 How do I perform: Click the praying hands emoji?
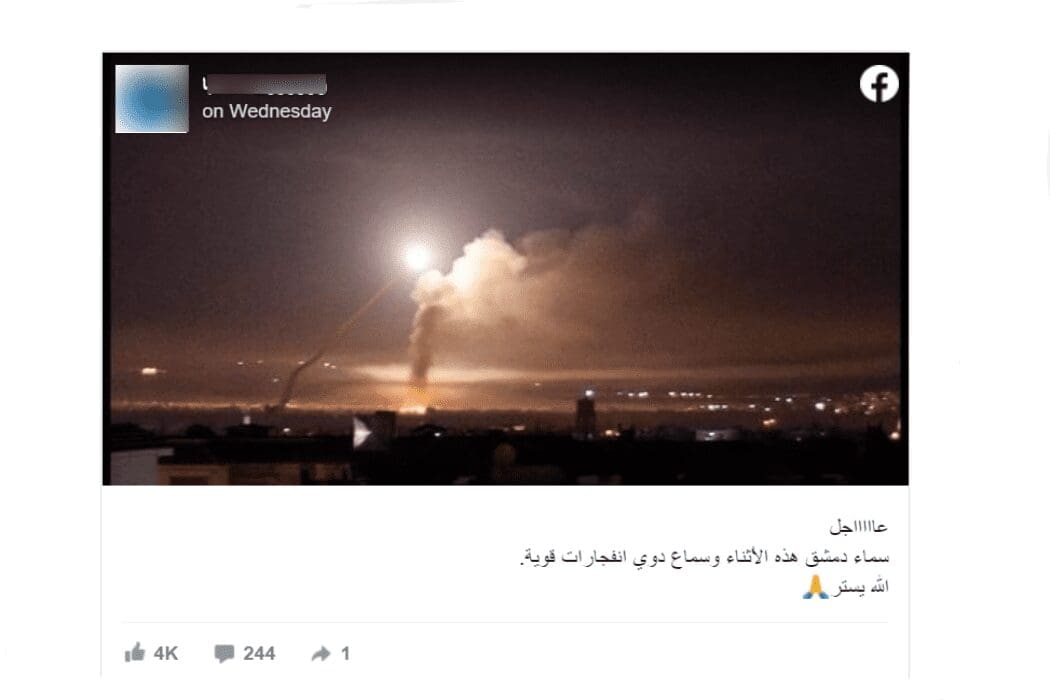coord(815,587)
